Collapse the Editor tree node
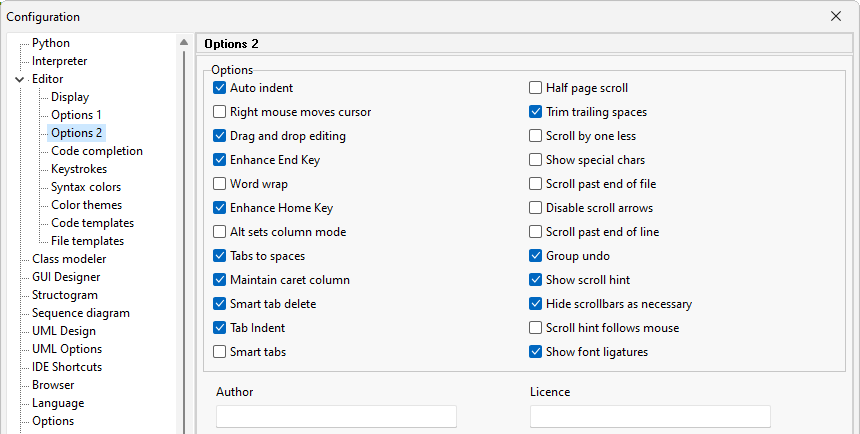Screen dimensions: 860x434 (20, 80)
